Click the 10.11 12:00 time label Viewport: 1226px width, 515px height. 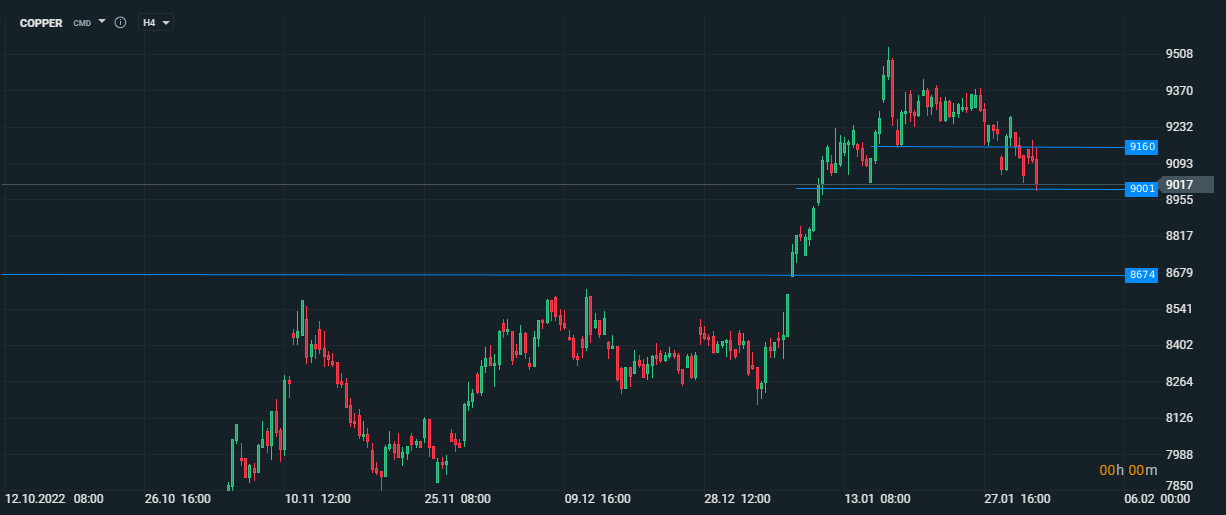pos(317,498)
